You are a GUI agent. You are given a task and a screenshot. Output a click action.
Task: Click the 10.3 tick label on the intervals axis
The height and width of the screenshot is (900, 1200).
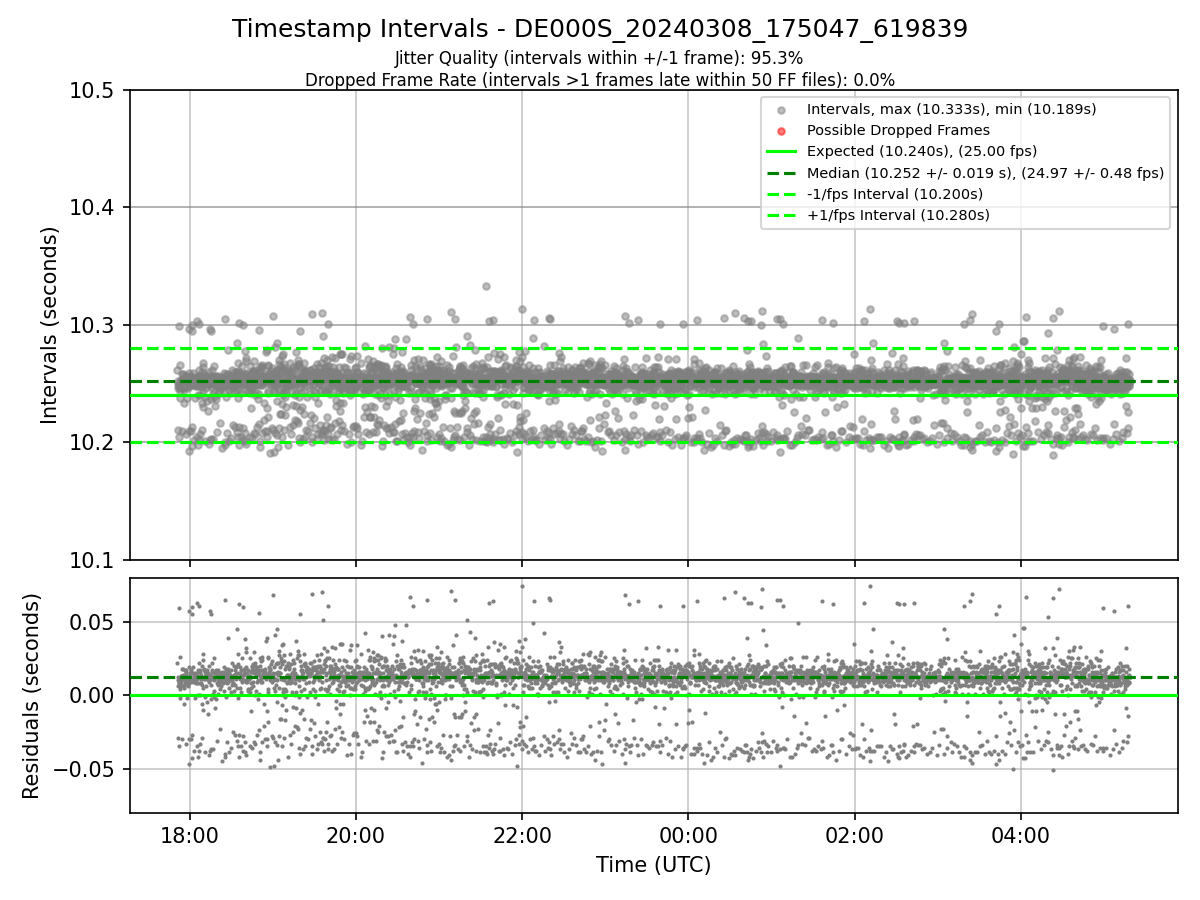pos(94,325)
